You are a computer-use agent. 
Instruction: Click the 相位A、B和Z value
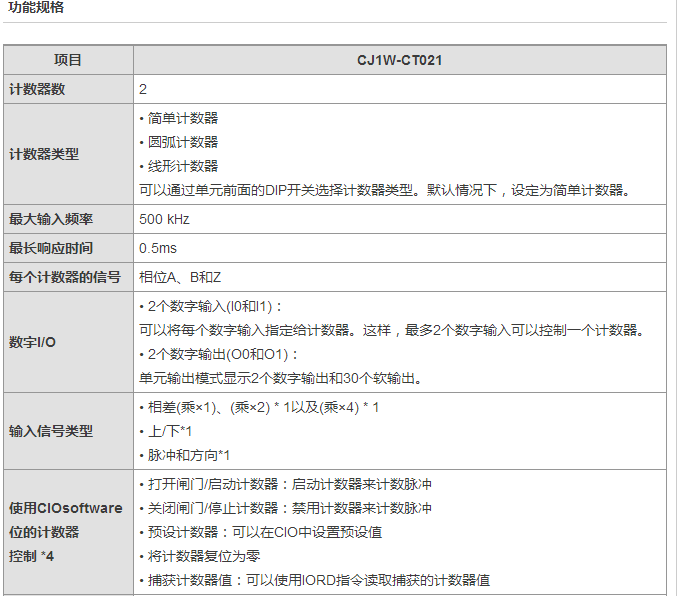[180, 277]
